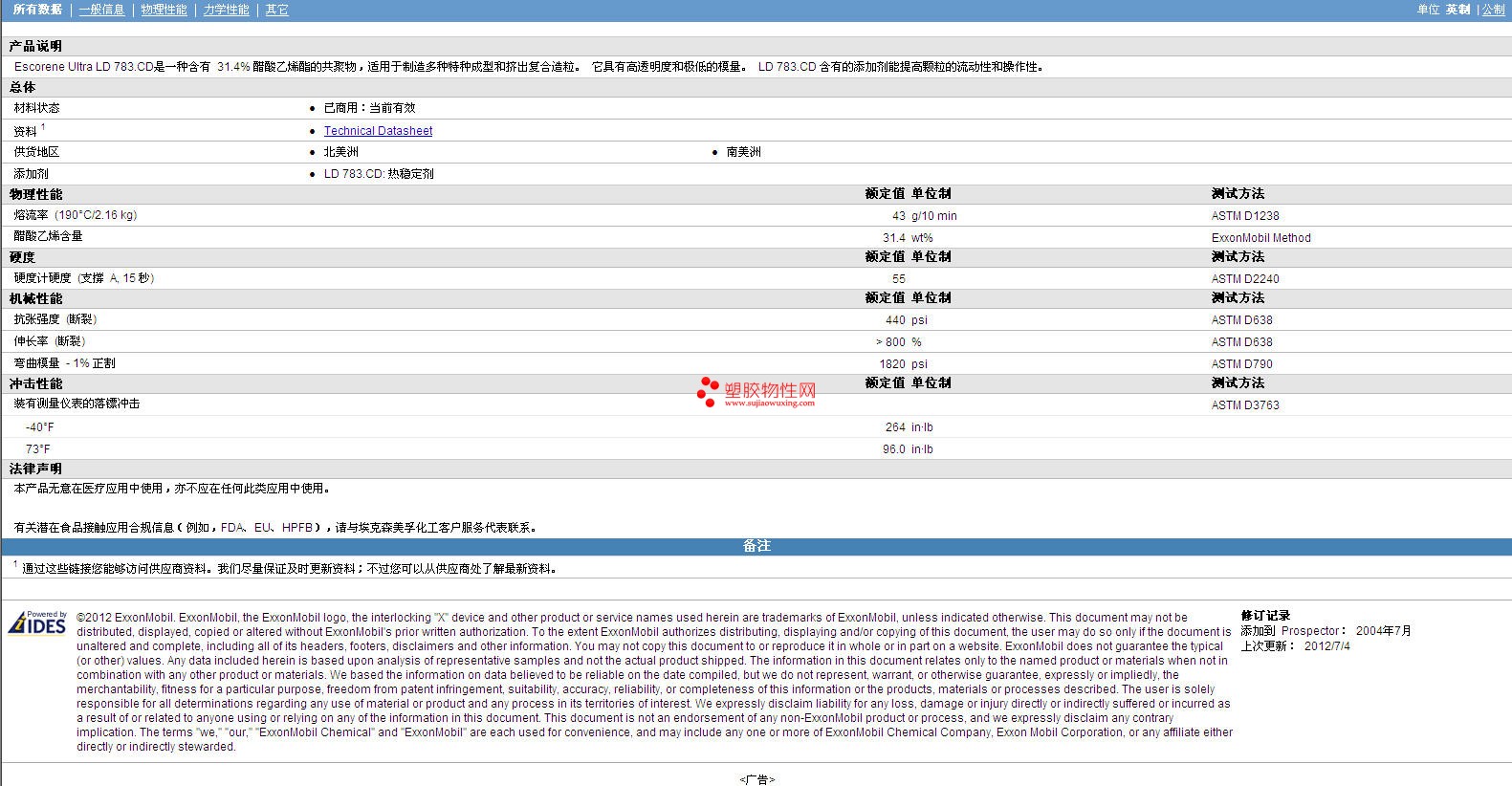1512x786 pixels.
Task: Click the 熔流率 (190°C/2.16 kg) row label
Action: coord(75,215)
